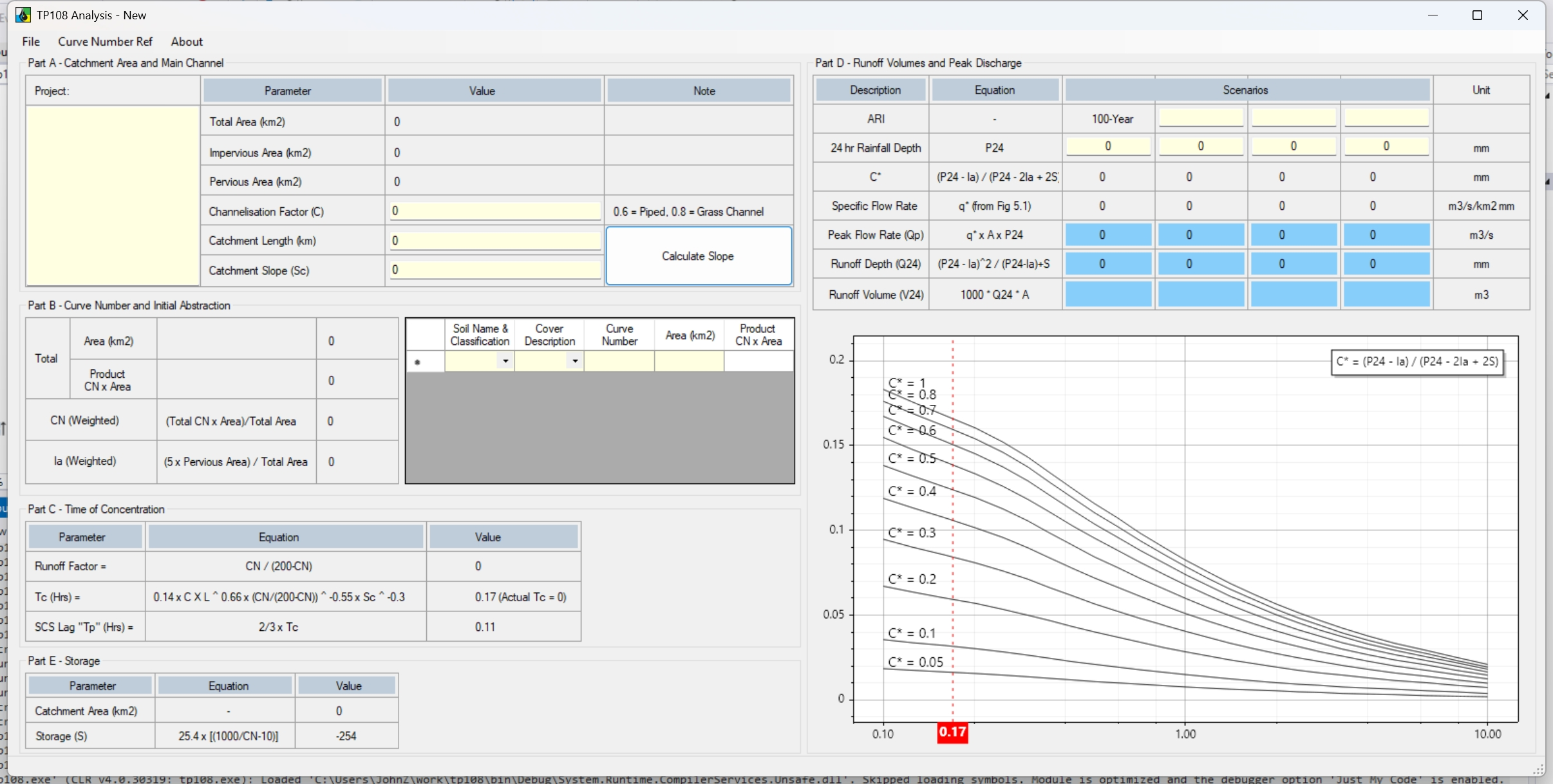The image size is (1553, 784).
Task: Click the TP108 app icon in title bar
Action: pyautogui.click(x=23, y=15)
